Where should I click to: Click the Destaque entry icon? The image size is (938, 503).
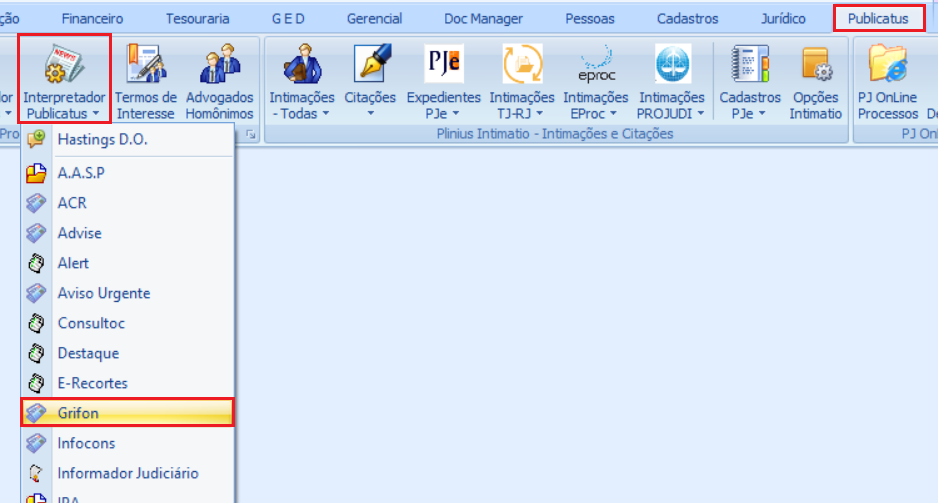pyautogui.click(x=36, y=353)
